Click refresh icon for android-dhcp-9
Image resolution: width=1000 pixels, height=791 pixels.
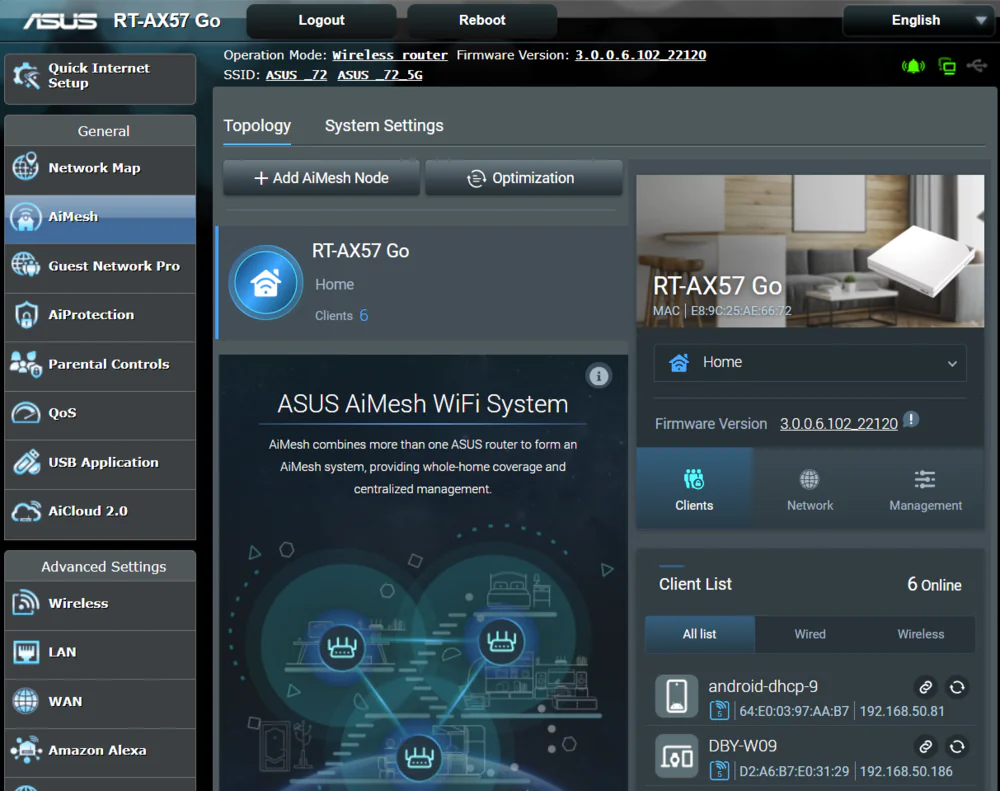[957, 687]
